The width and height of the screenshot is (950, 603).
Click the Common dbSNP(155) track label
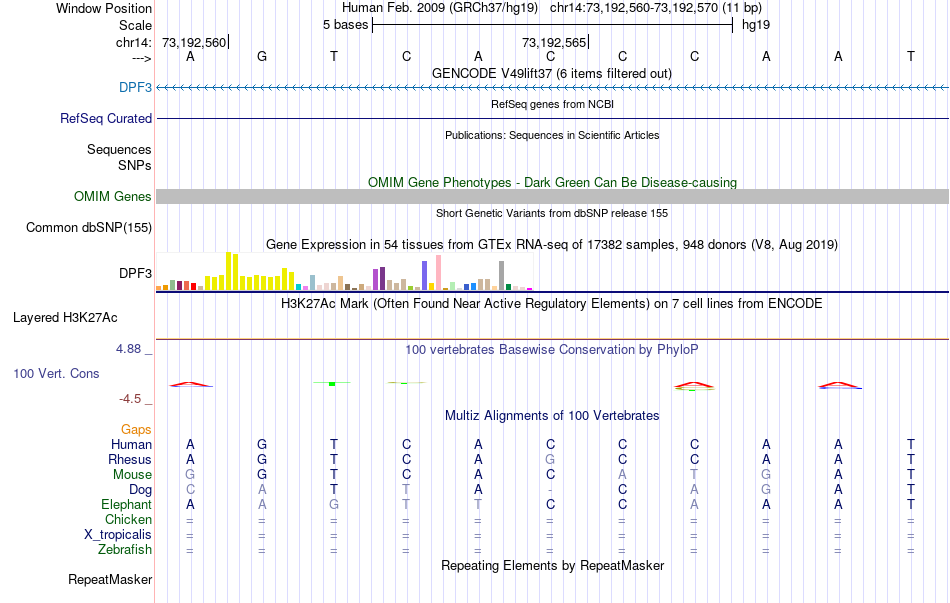[x=89, y=227]
